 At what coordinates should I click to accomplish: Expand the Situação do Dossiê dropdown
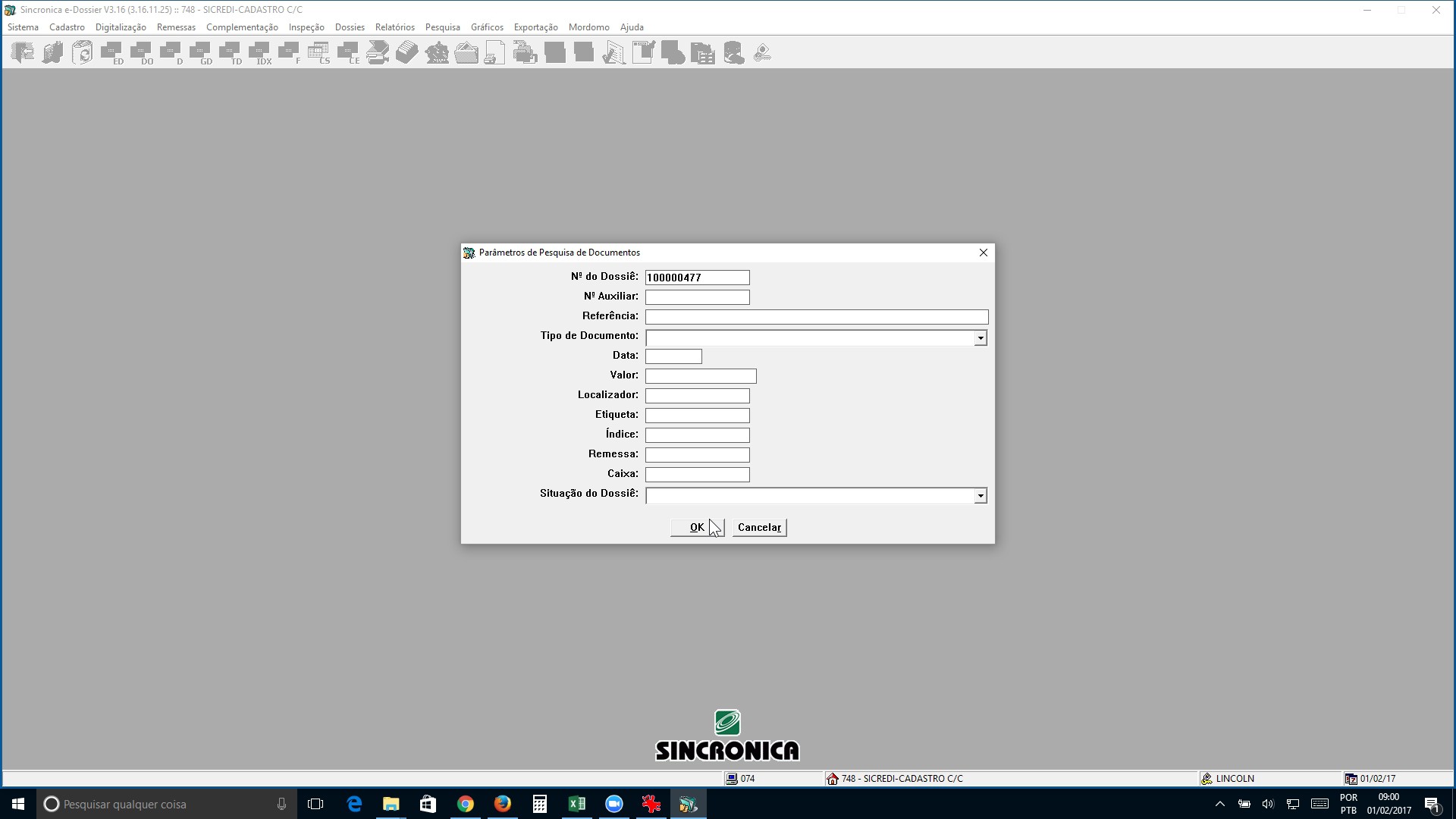(981, 495)
